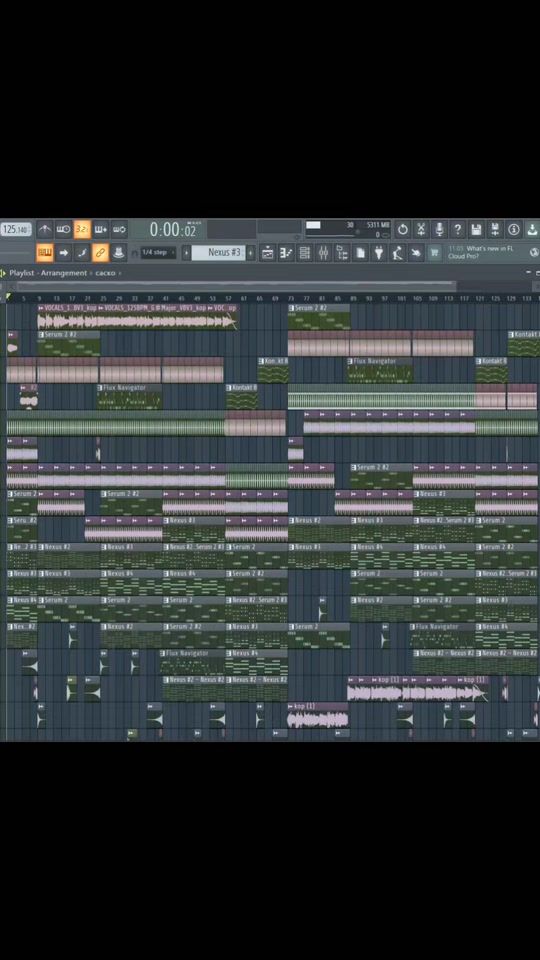Image resolution: width=540 pixels, height=960 pixels.
Task: Expand the arrow after cacko in playlist title
Action: (119, 273)
